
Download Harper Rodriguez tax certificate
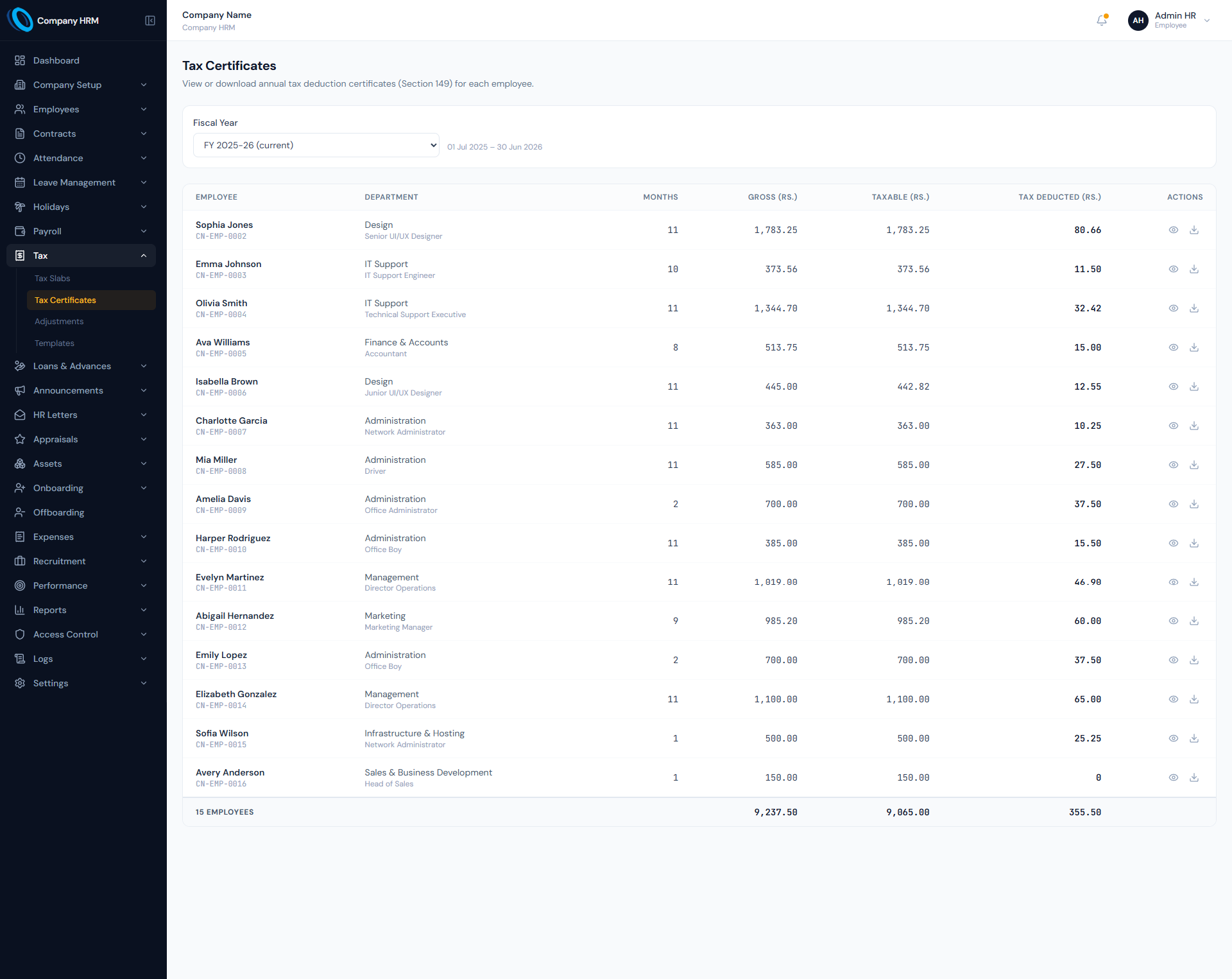tap(1194, 543)
